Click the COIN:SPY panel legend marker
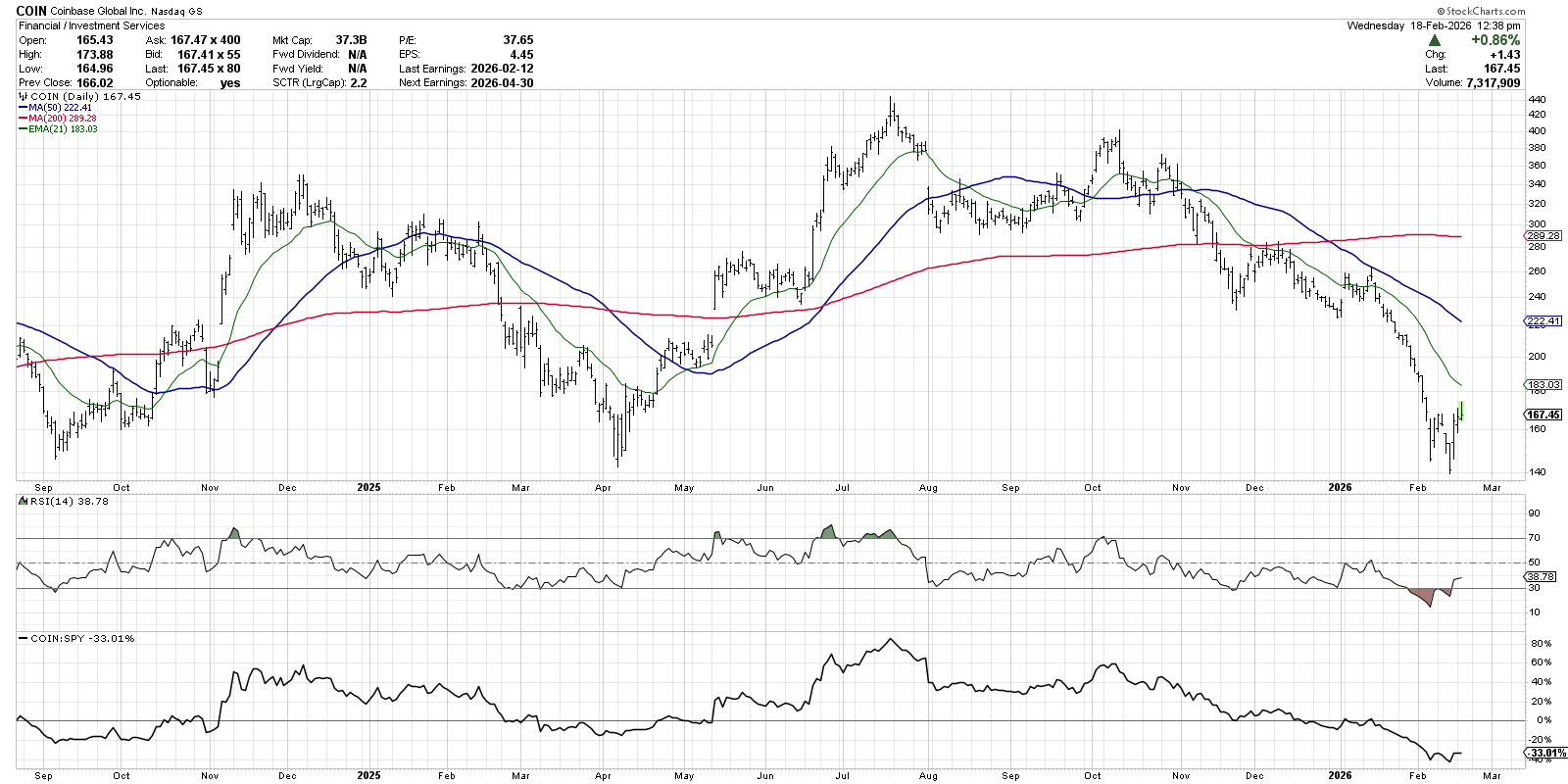 coord(24,639)
